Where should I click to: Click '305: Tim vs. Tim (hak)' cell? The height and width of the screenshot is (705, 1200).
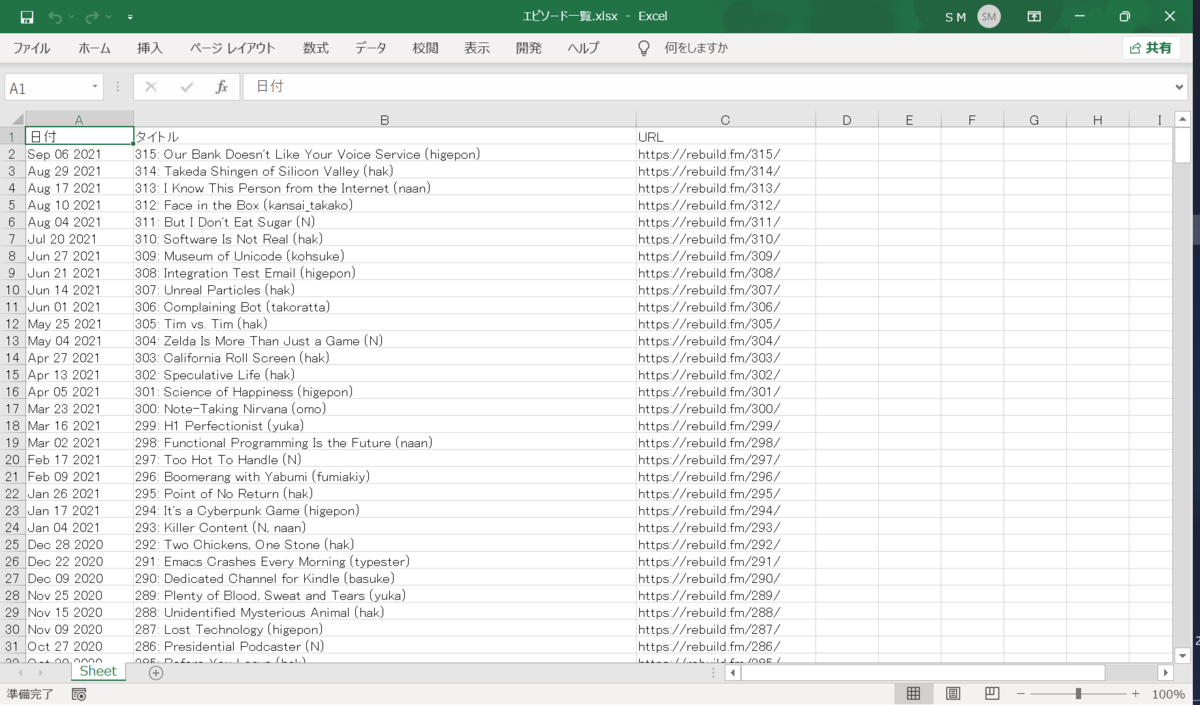coord(385,324)
